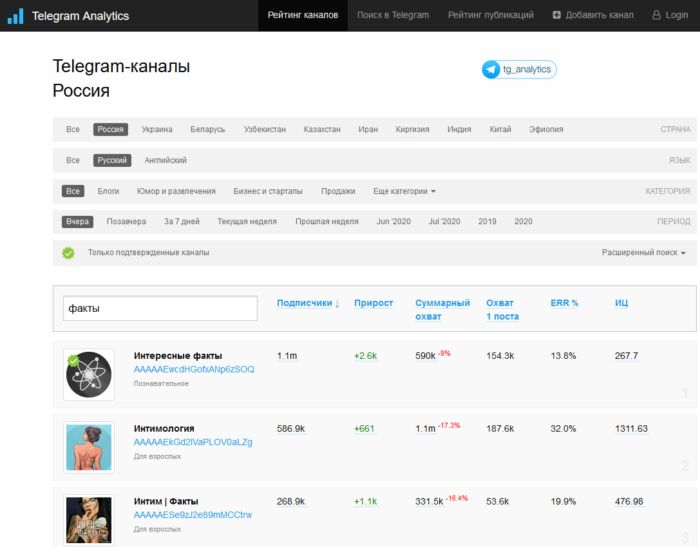Open the Интим | Факты channel avatar

pos(88,519)
